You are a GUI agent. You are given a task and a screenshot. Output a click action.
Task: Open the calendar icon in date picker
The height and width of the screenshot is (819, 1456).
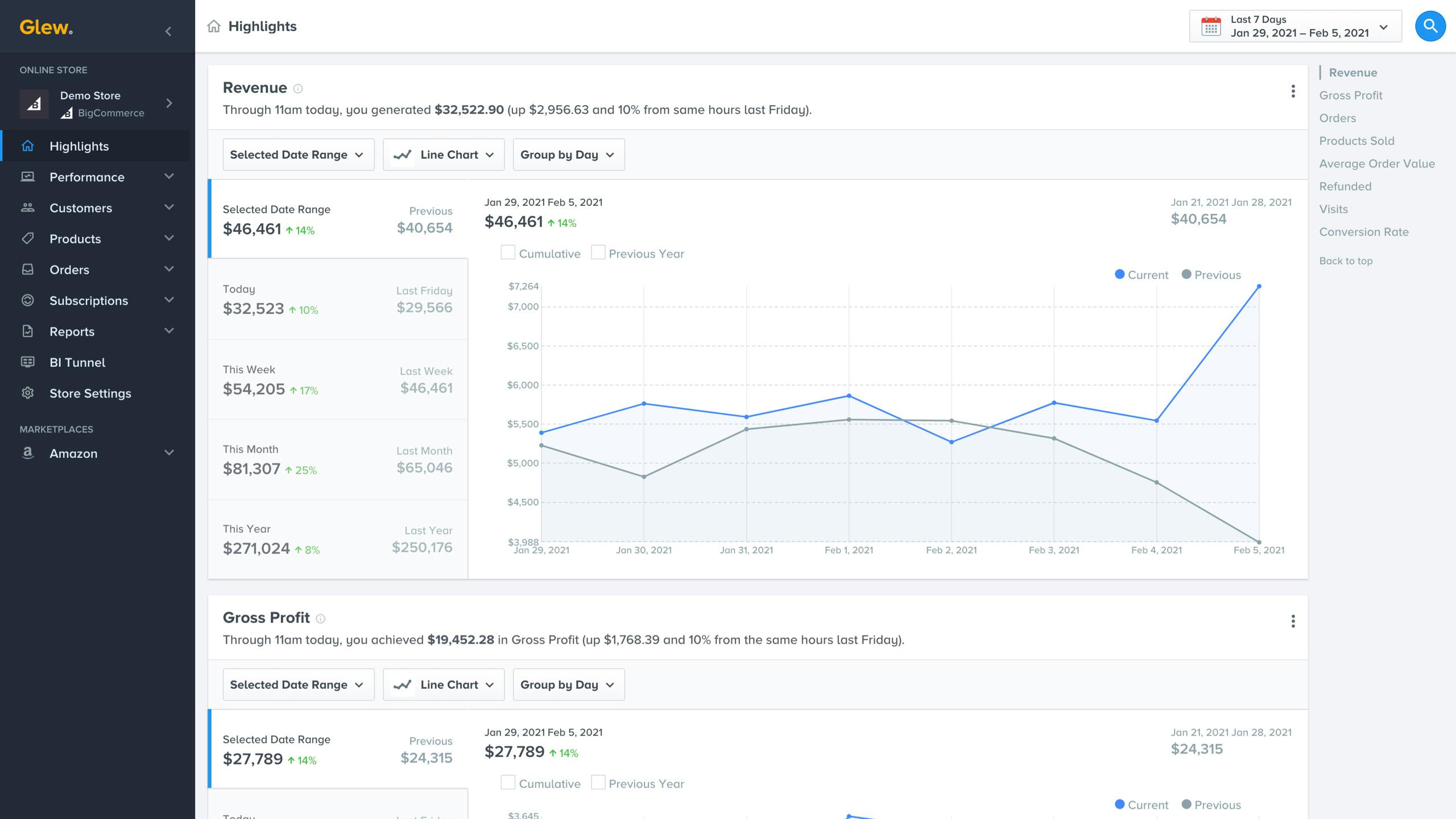(1211, 26)
